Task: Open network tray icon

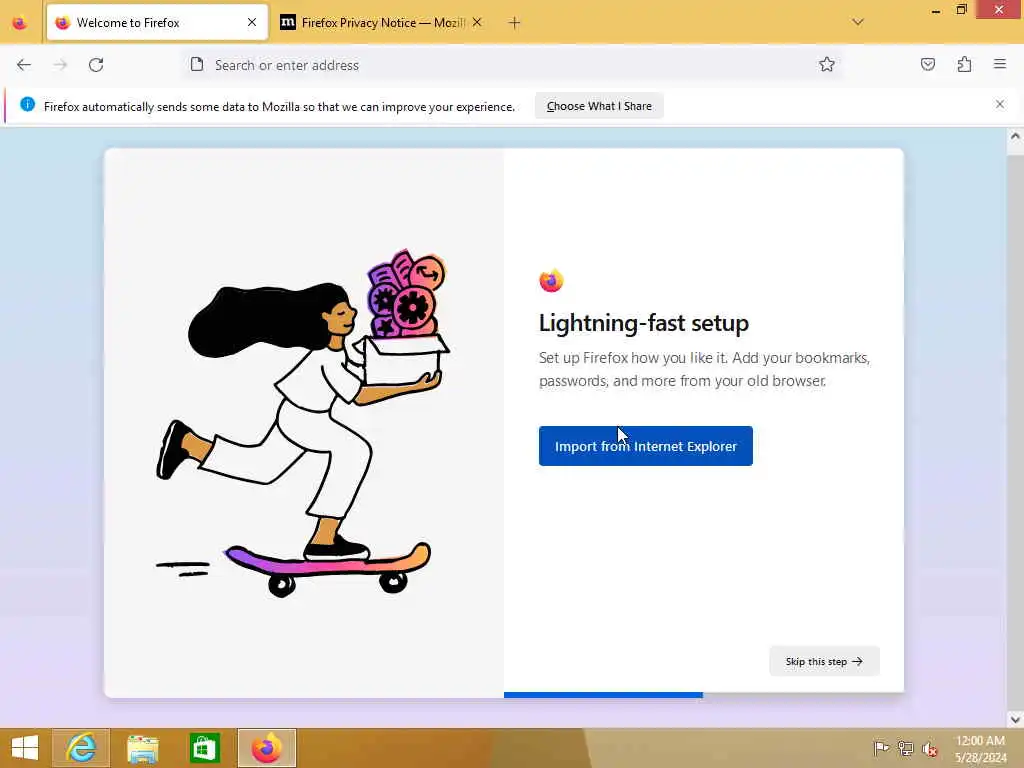Action: [x=905, y=748]
